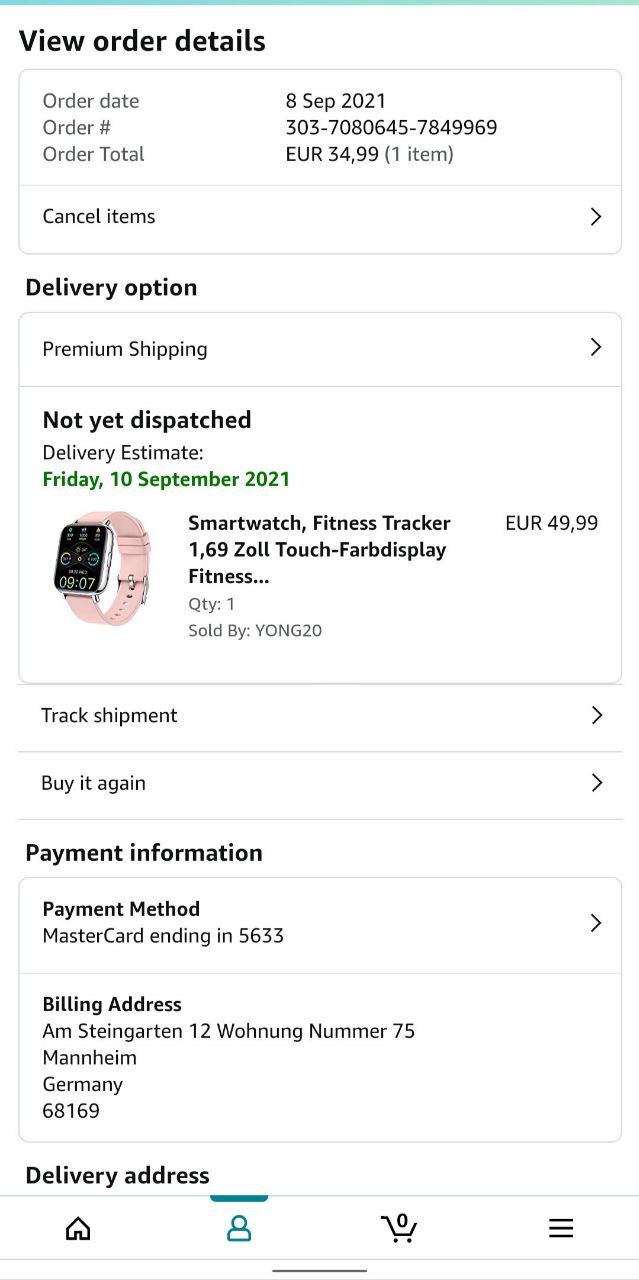This screenshot has width=639, height=1280.
Task: Open MasterCard ending in 5633 details
Action: coord(163,936)
